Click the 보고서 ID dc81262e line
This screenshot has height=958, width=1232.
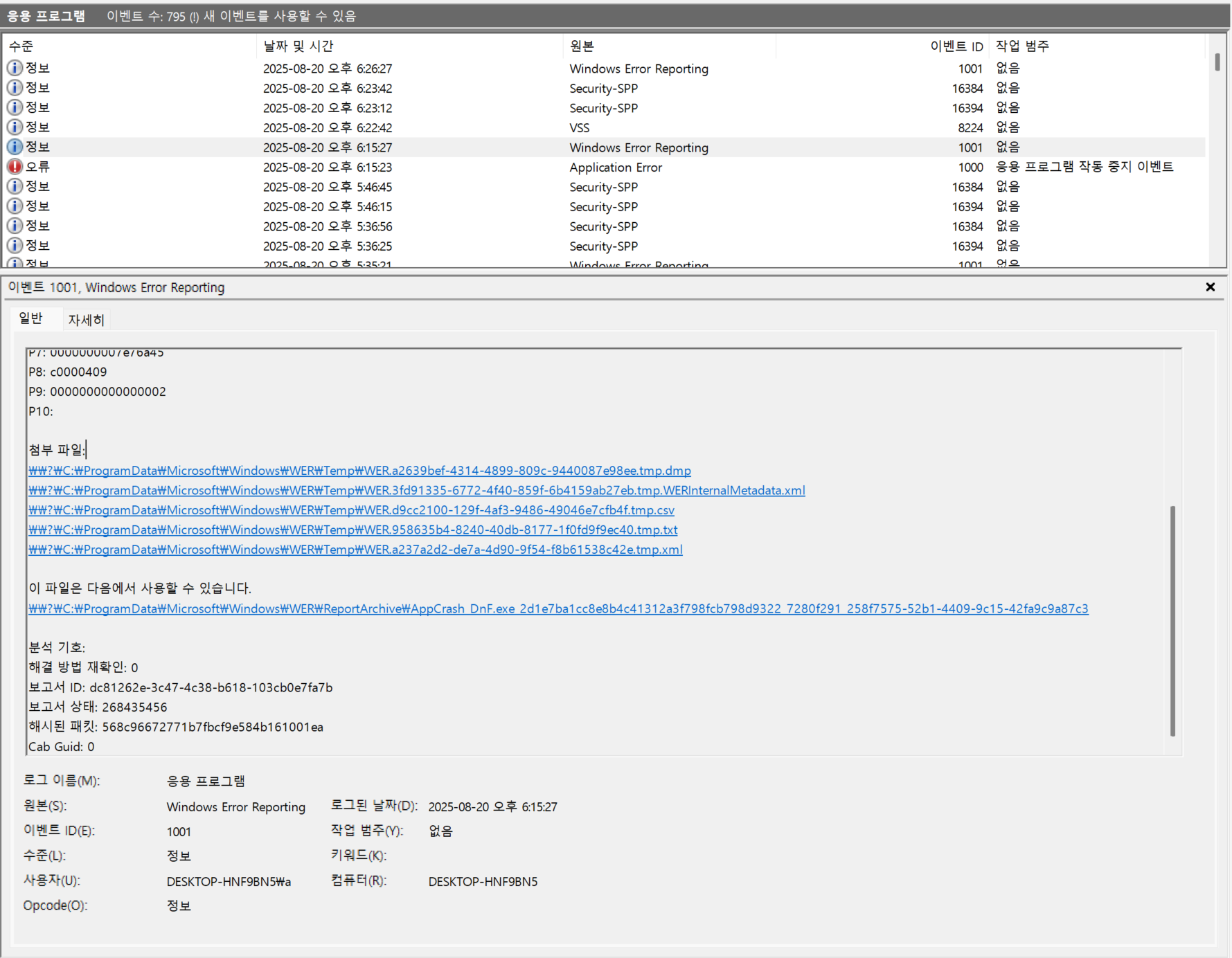181,687
